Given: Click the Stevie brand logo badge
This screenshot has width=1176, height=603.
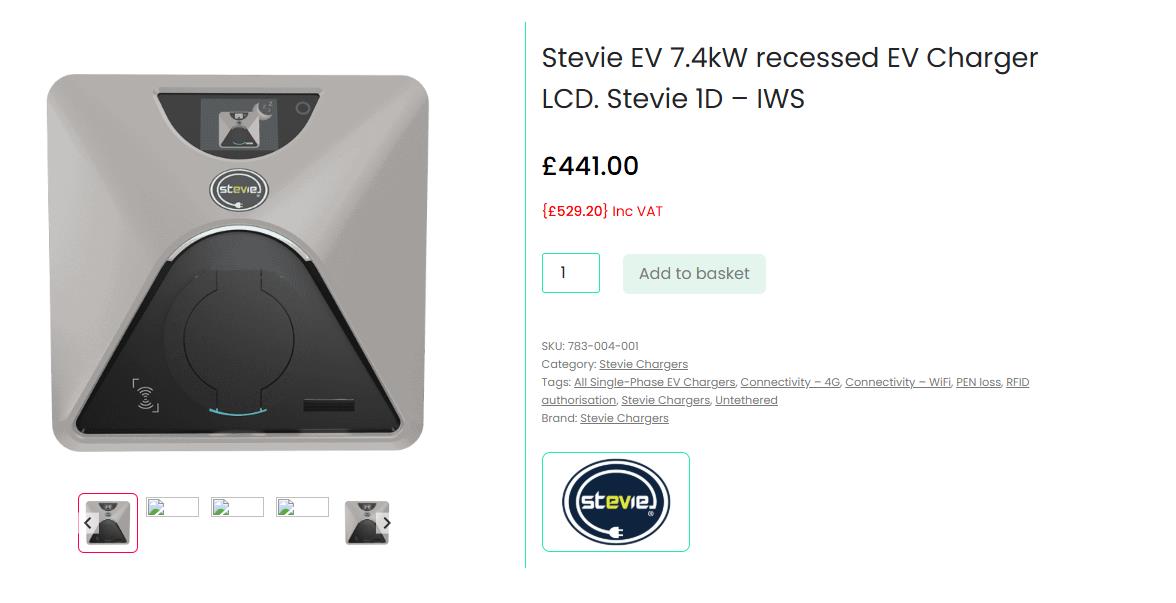Looking at the screenshot, I should 615,502.
